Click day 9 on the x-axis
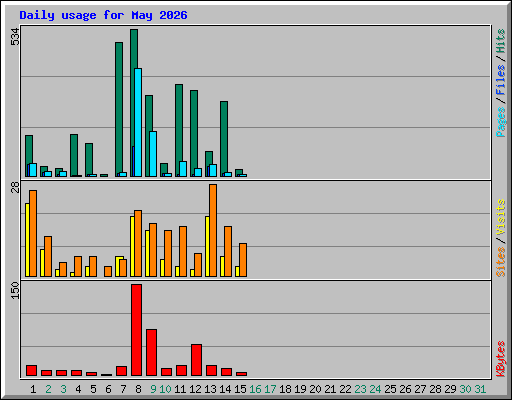Screen dimensions: 512x400 pos(153,389)
